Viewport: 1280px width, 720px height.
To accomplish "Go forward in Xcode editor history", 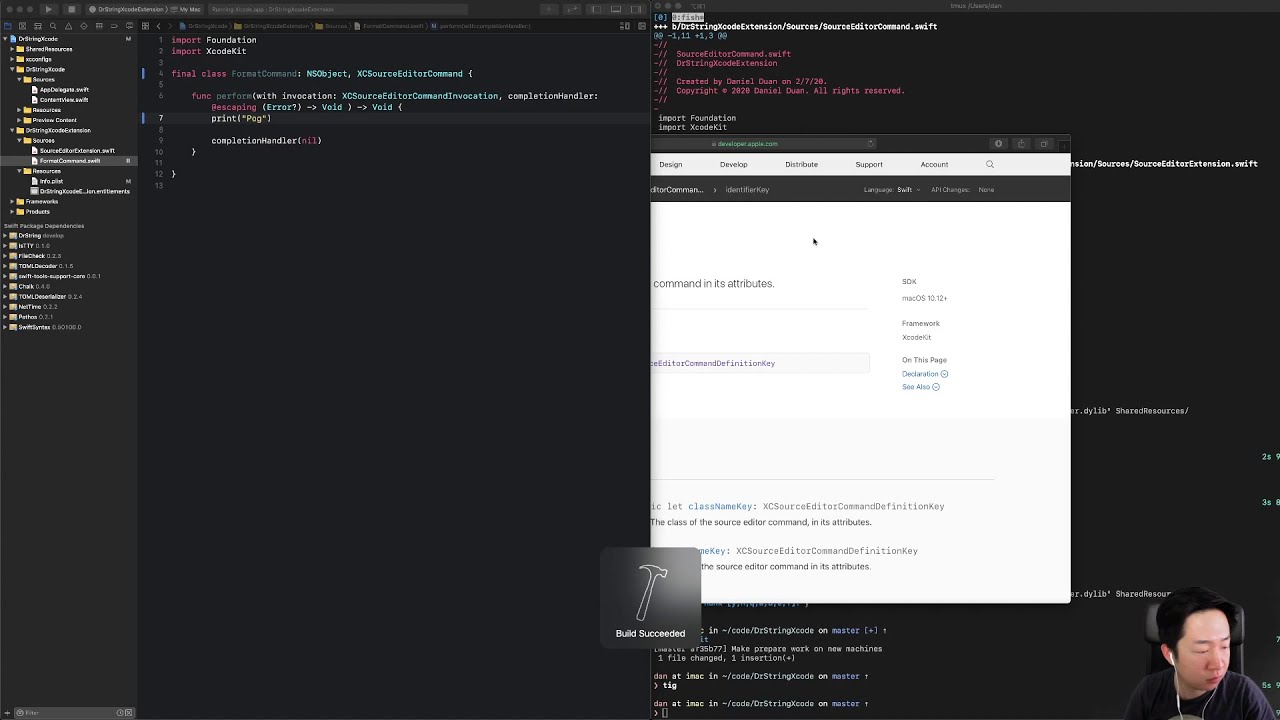I will (169, 26).
